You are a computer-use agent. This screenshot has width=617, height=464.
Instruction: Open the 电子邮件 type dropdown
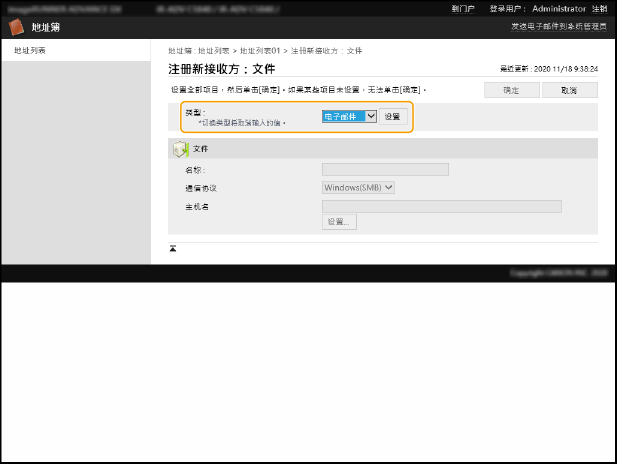click(349, 116)
